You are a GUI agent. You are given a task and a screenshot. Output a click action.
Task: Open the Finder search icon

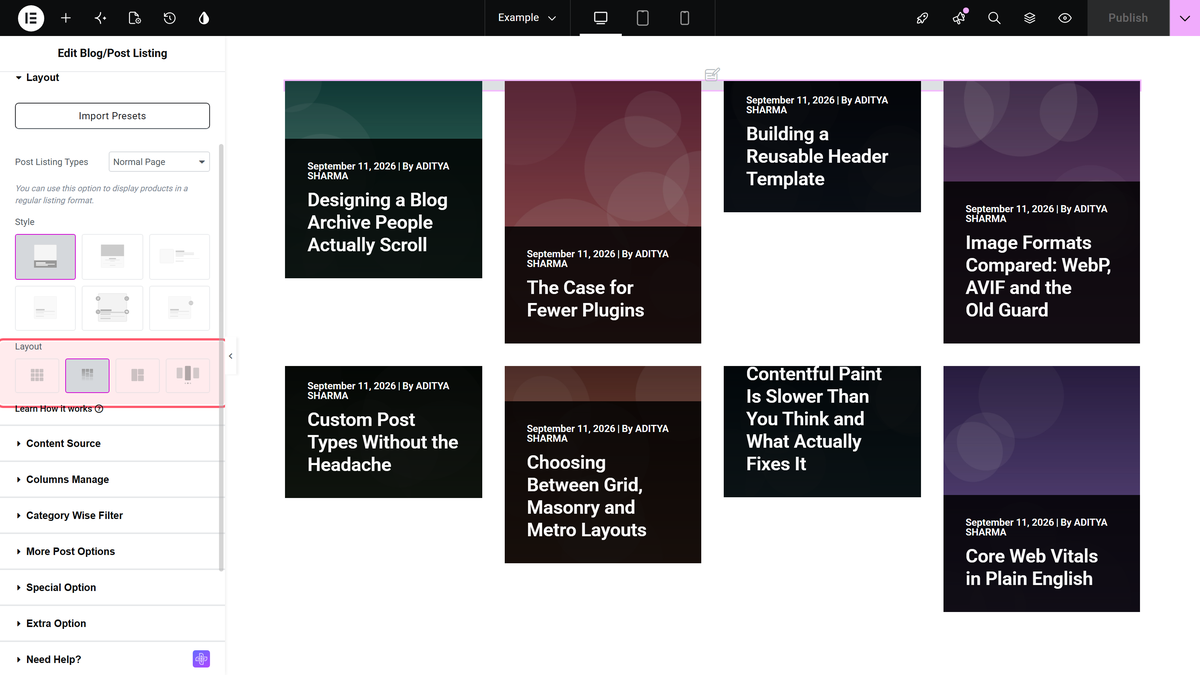tap(994, 18)
